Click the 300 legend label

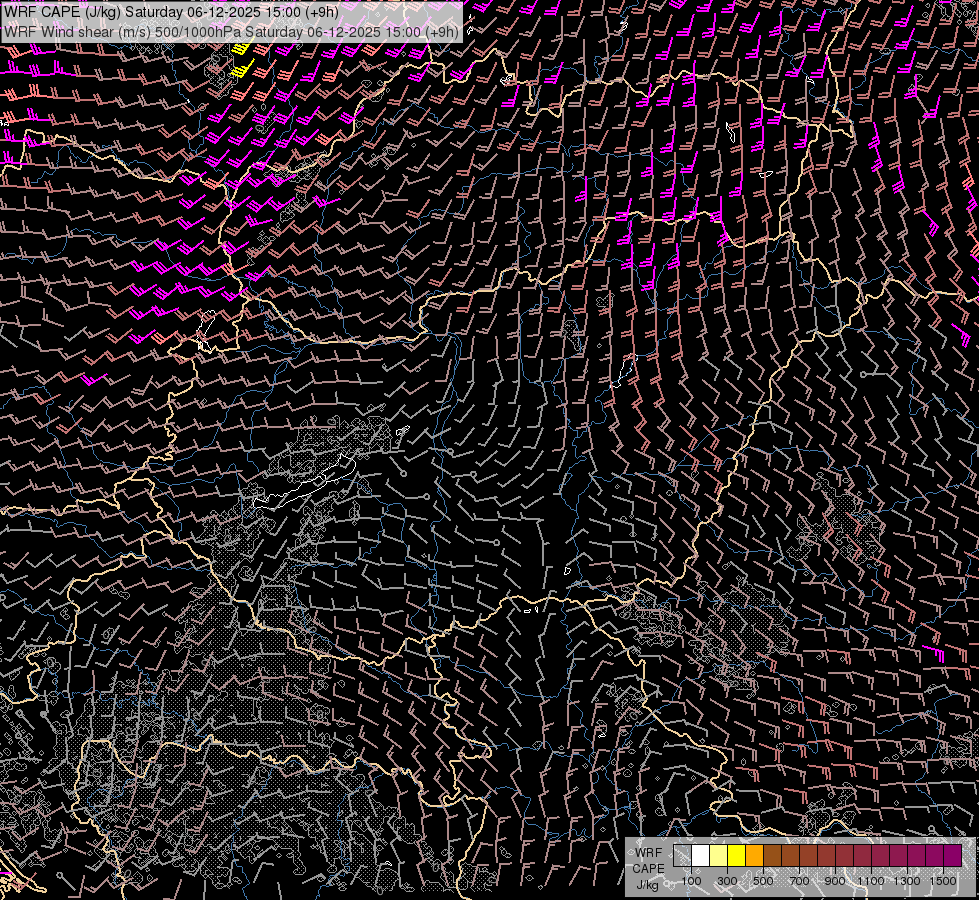click(727, 881)
